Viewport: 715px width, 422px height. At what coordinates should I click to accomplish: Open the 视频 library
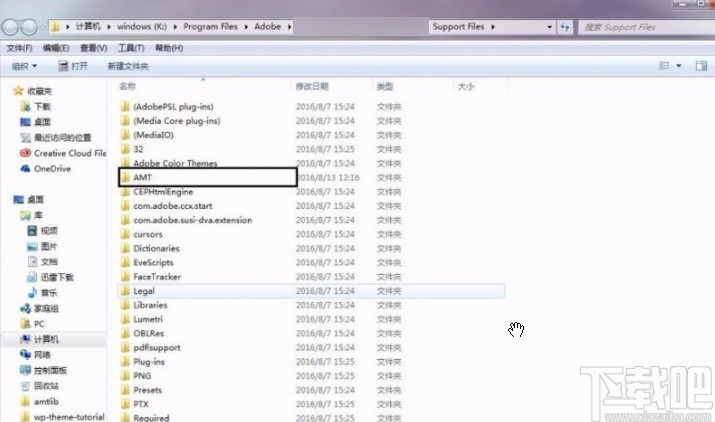point(42,230)
